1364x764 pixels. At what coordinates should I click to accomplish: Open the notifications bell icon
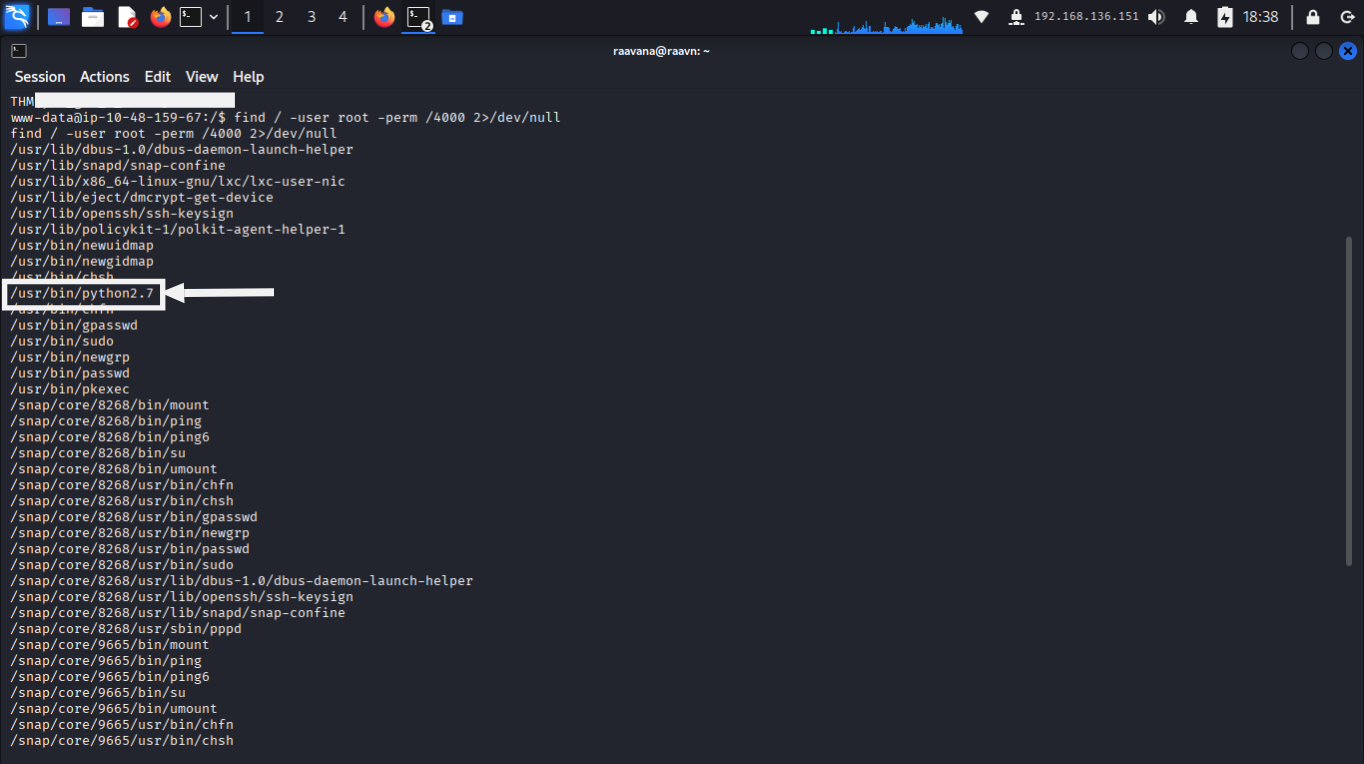[1191, 17]
